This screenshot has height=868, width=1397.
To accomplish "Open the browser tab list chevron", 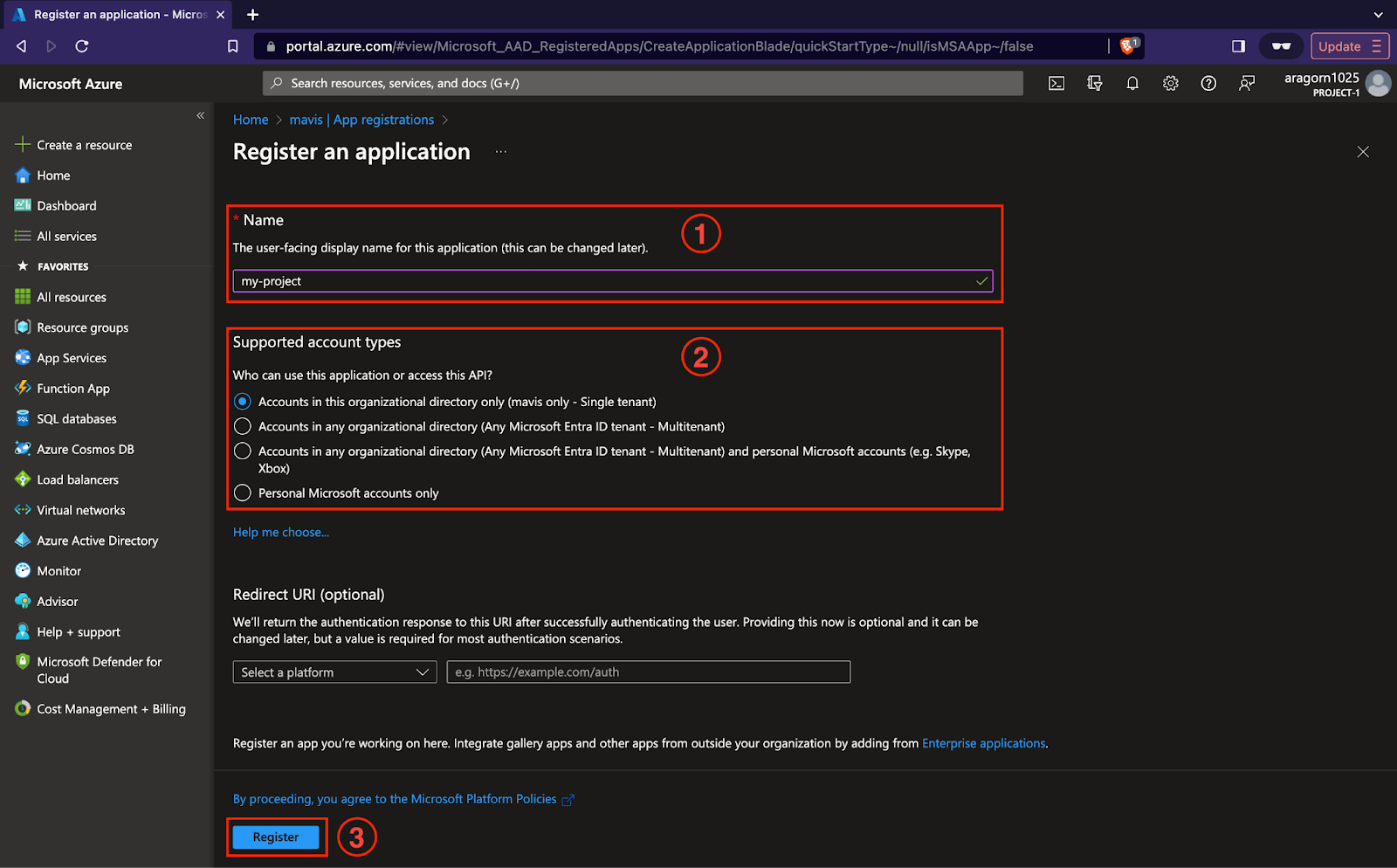I will click(x=1378, y=15).
